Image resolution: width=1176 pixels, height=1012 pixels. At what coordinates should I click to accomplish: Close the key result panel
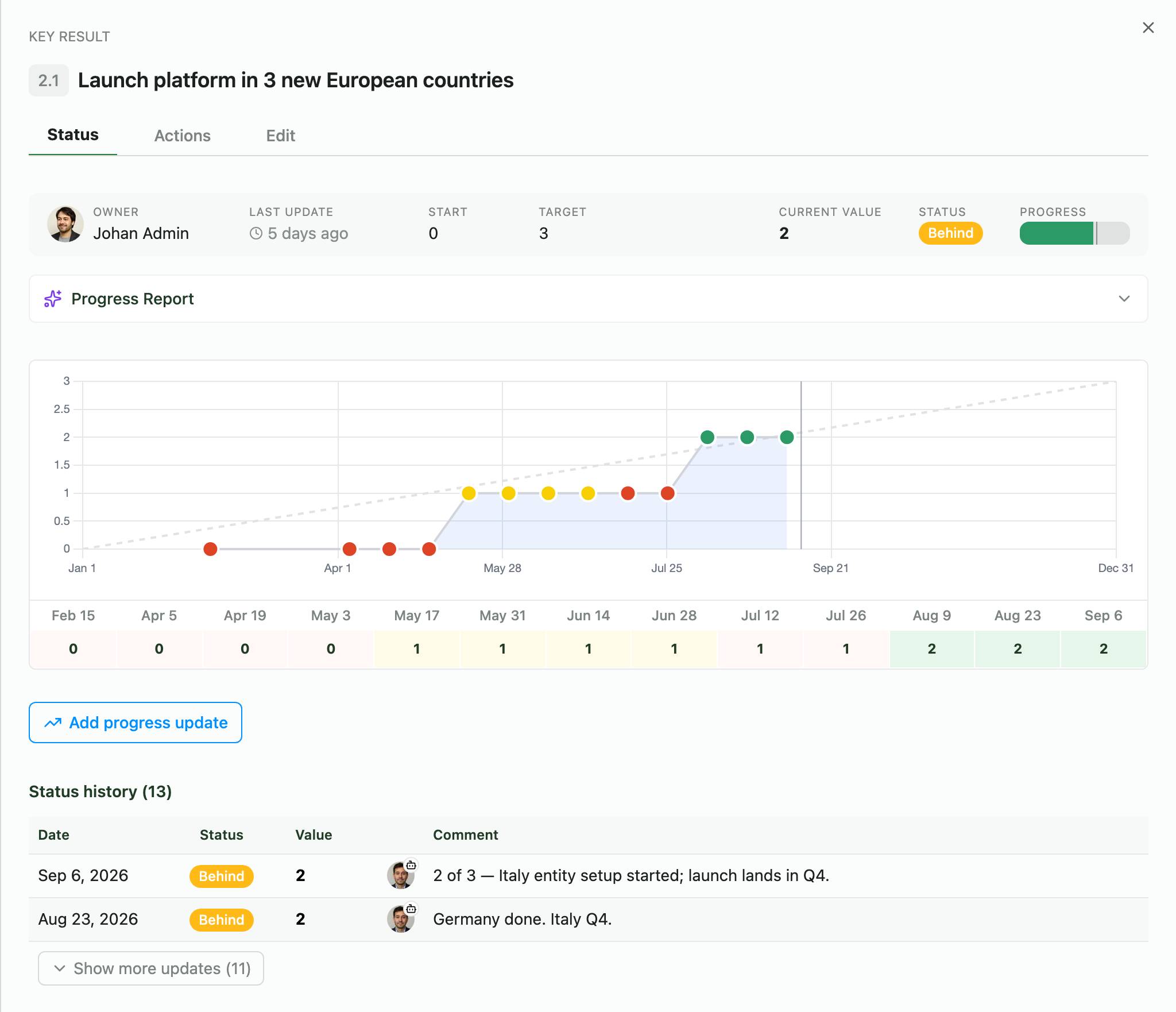coord(1148,28)
